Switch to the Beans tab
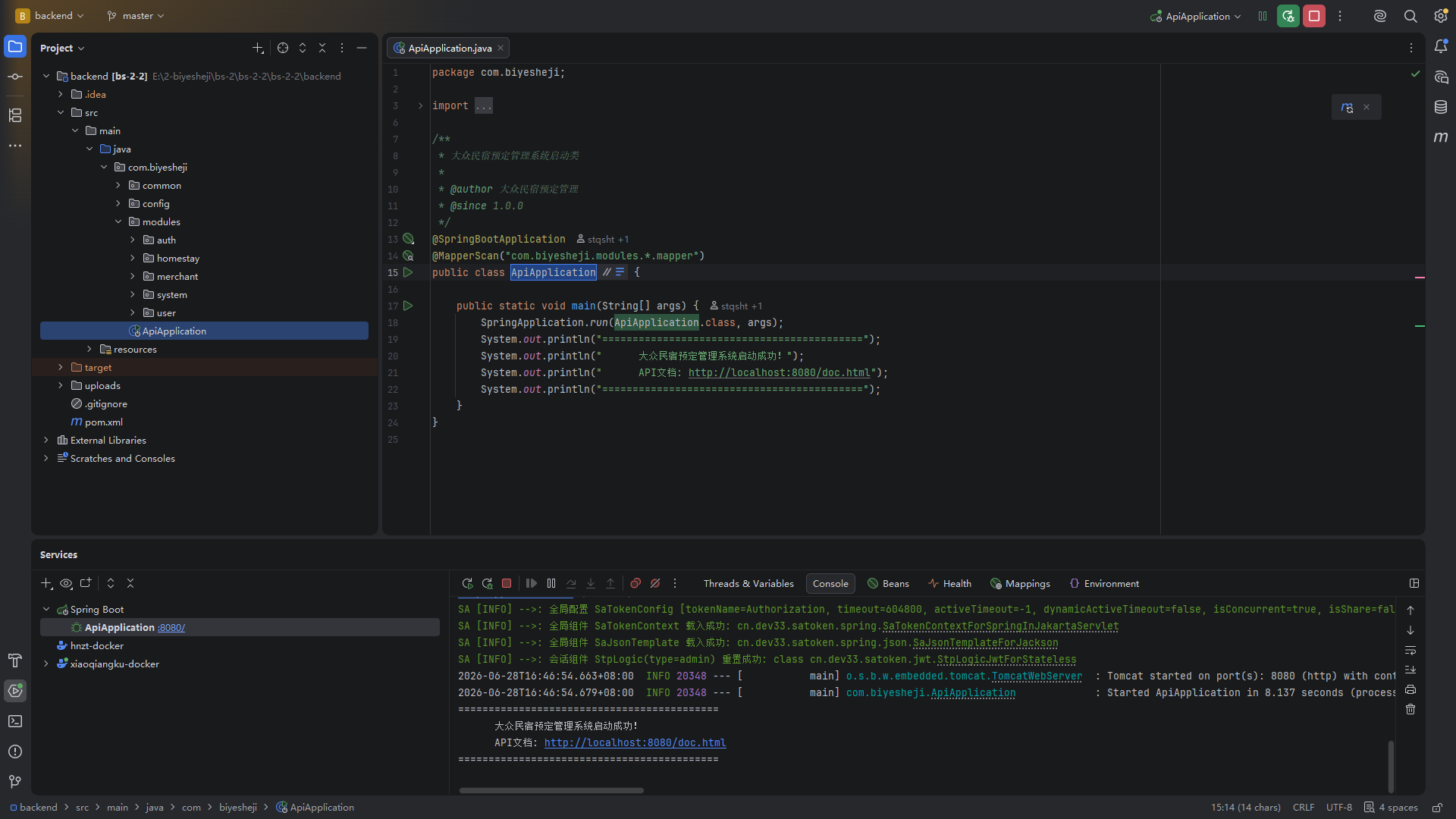 tap(889, 583)
